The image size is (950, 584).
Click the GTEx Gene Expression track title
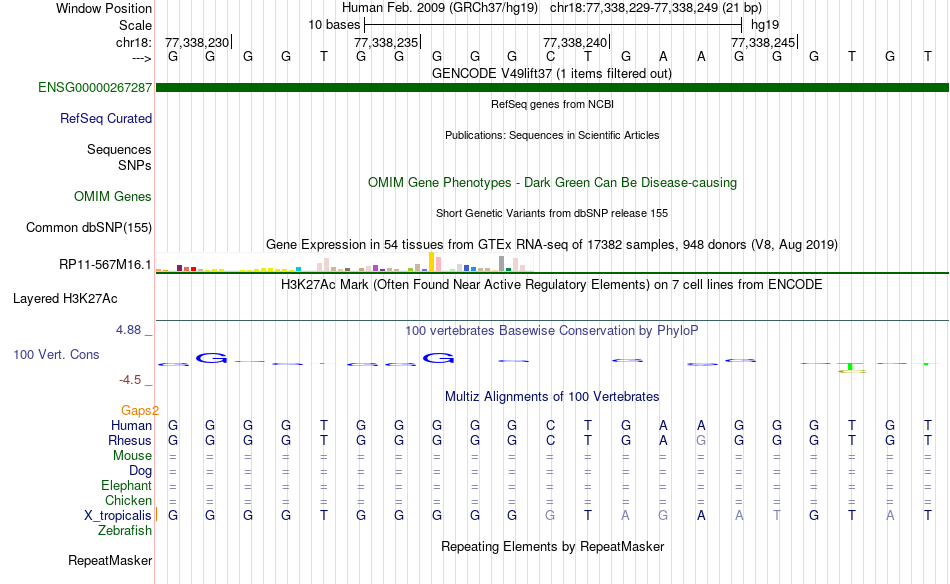click(x=552, y=244)
